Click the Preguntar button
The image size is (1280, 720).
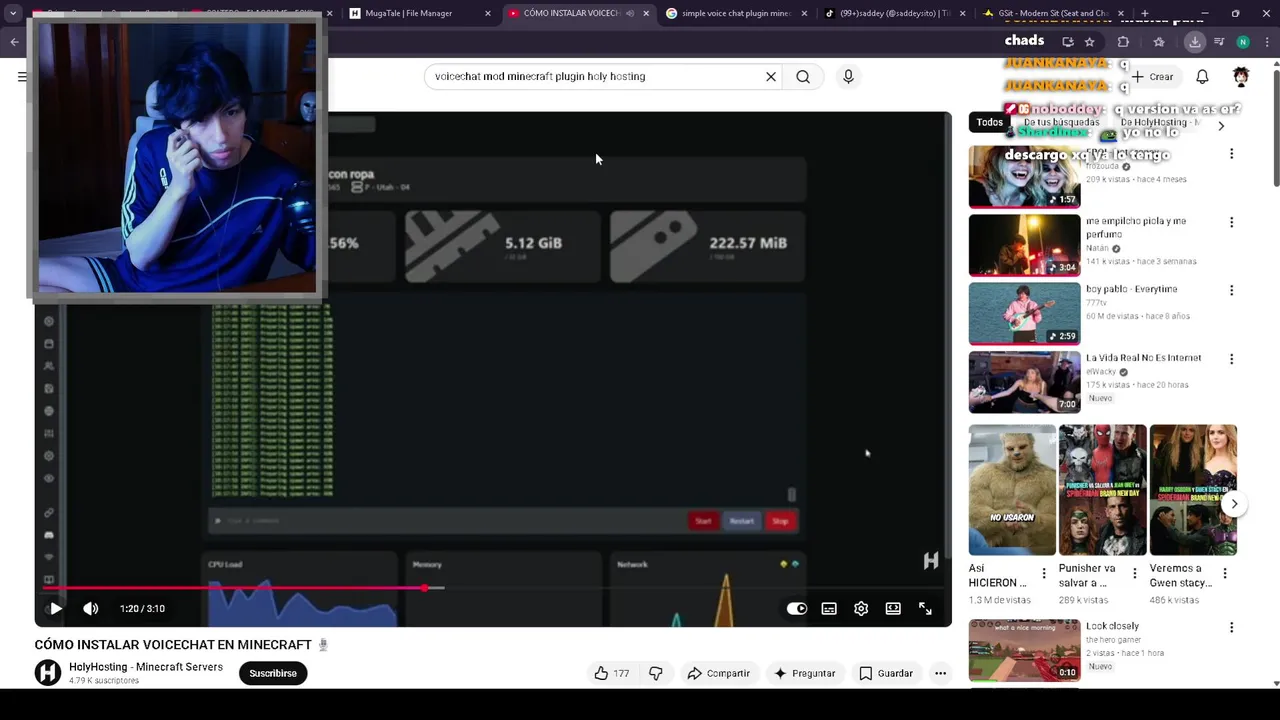(x=805, y=673)
